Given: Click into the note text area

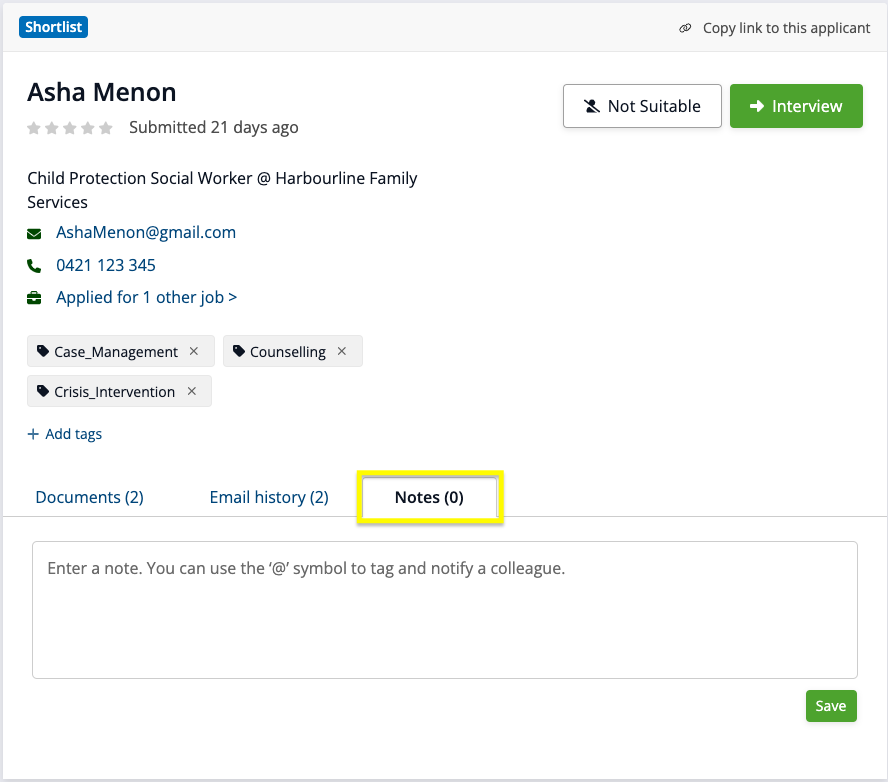Looking at the screenshot, I should pos(444,610).
